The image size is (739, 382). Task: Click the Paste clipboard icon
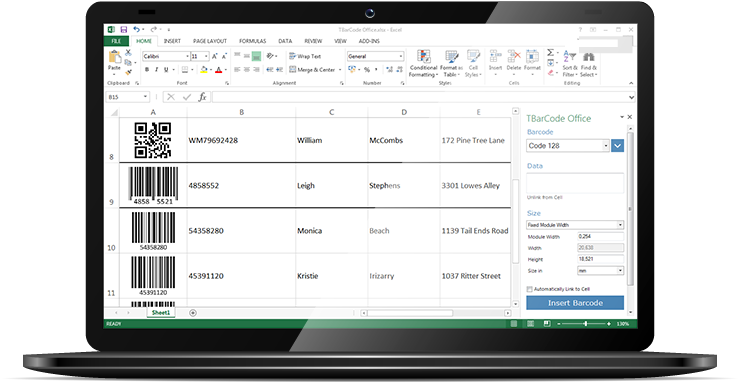[x=115, y=57]
